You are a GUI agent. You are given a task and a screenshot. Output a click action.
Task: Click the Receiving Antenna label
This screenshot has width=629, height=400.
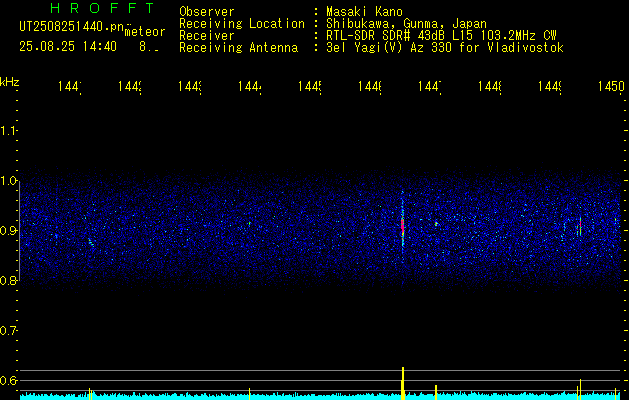click(x=239, y=48)
